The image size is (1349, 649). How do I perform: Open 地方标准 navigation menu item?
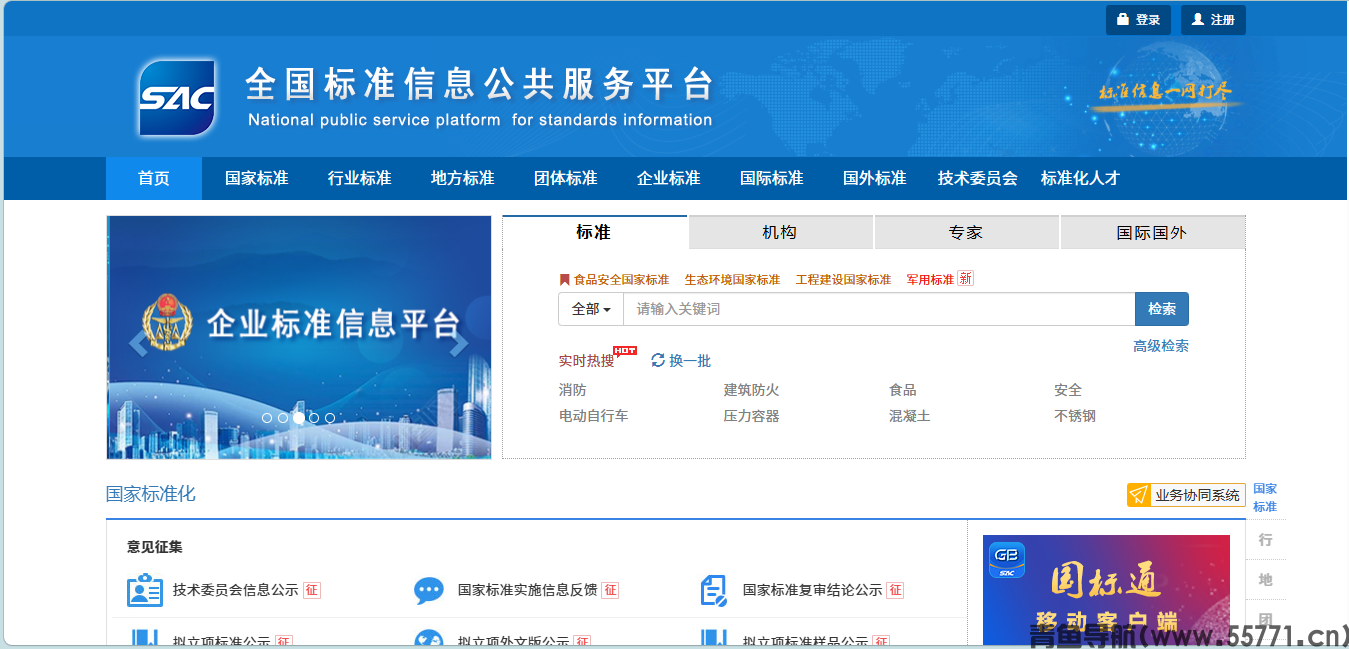coord(463,178)
